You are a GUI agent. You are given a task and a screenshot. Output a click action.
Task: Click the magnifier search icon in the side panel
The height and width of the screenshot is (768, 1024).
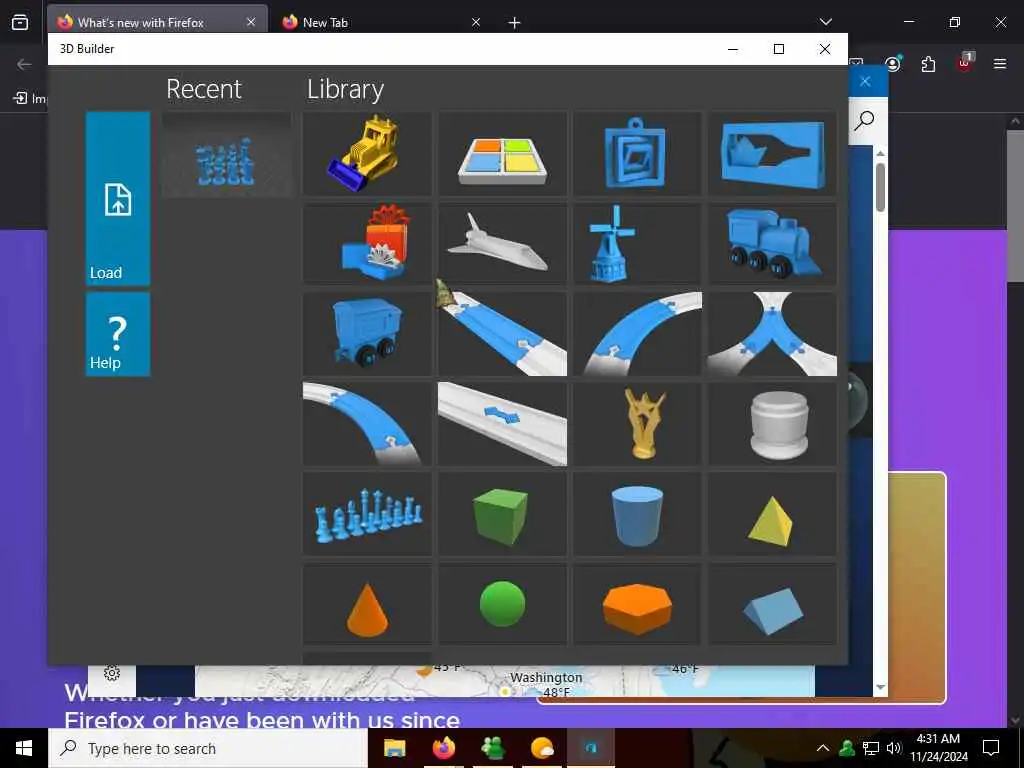point(865,120)
